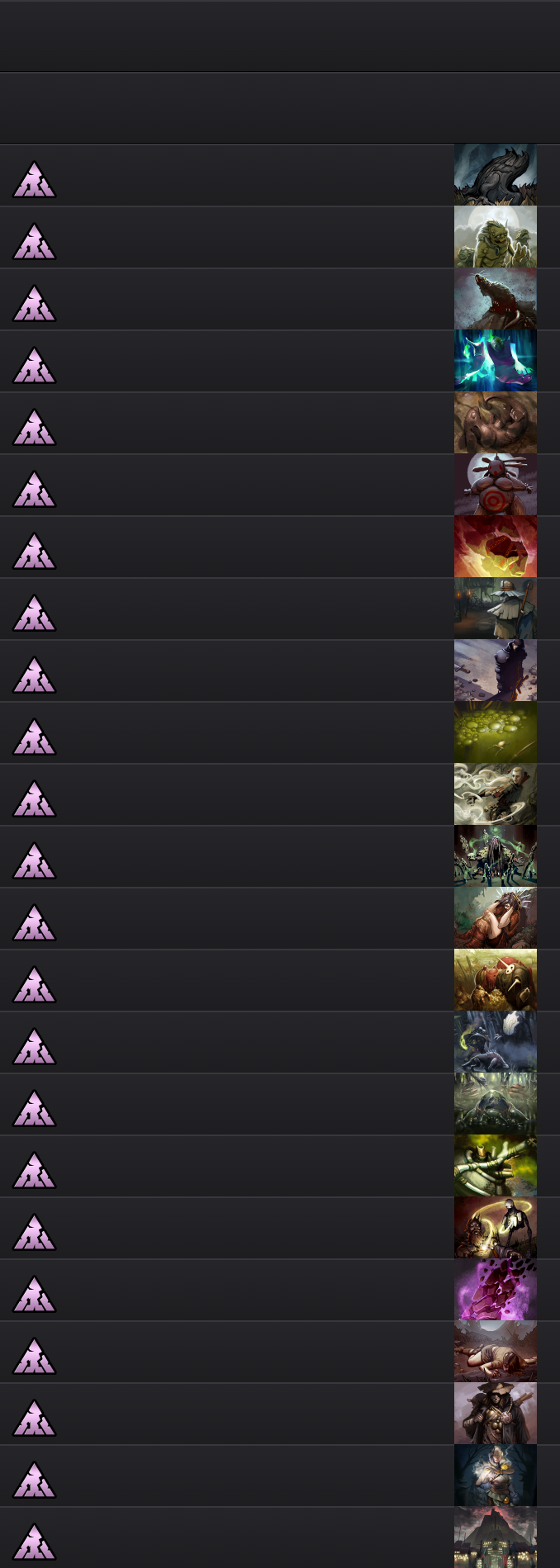This screenshot has height=1568, width=560.
Task: Select the pink triangle icon in the lit dark building row
Action: [x=34, y=1542]
